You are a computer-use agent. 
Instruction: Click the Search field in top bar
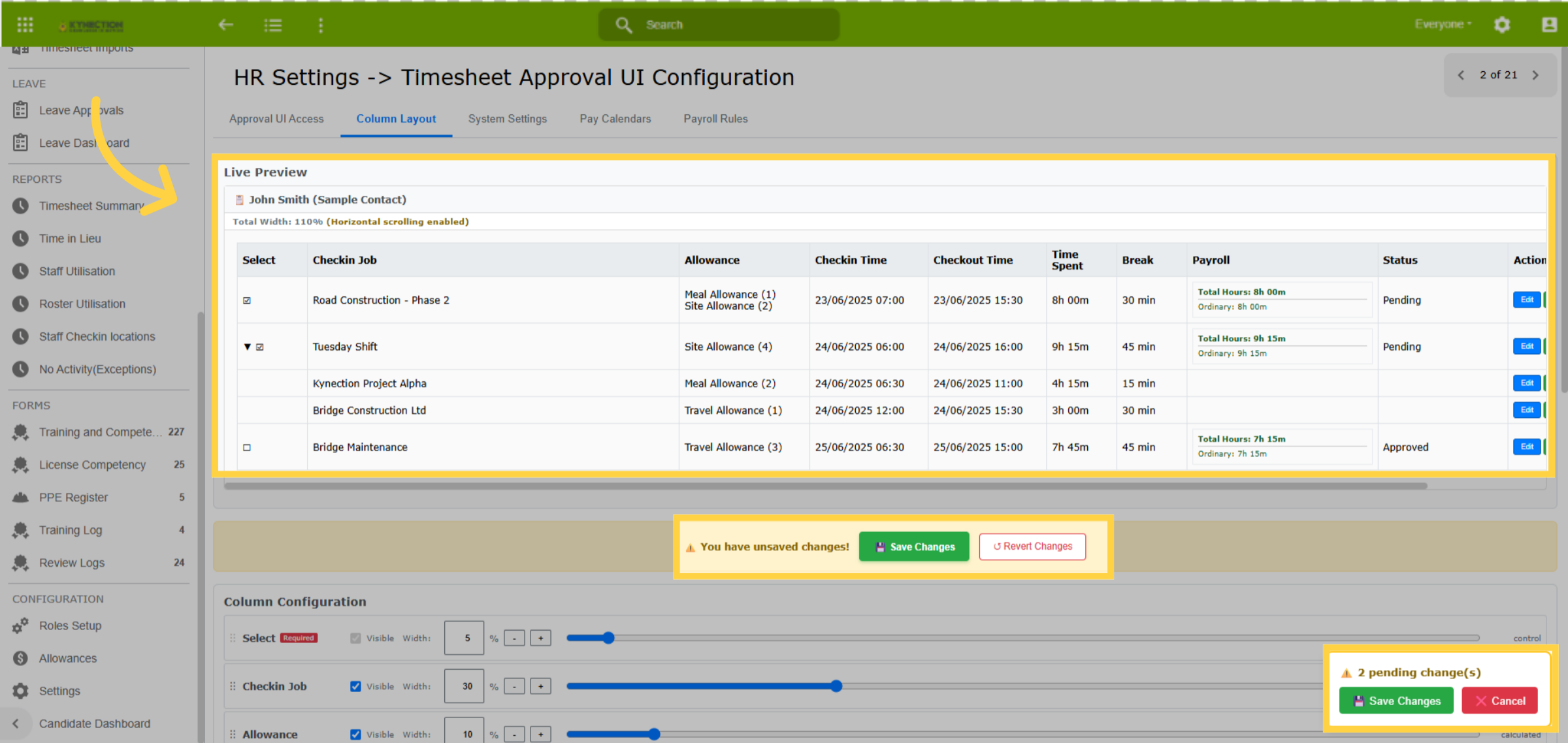pyautogui.click(x=719, y=25)
